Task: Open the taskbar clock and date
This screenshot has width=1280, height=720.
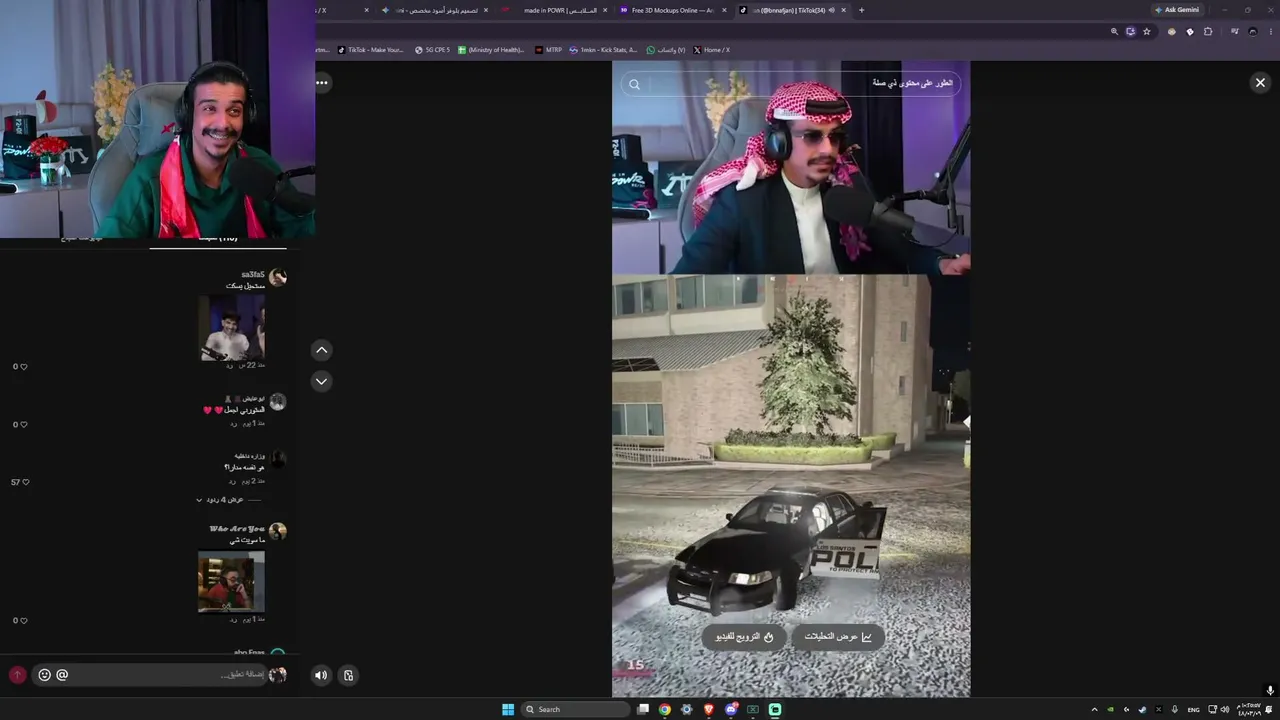Action: pyautogui.click(x=1248, y=709)
